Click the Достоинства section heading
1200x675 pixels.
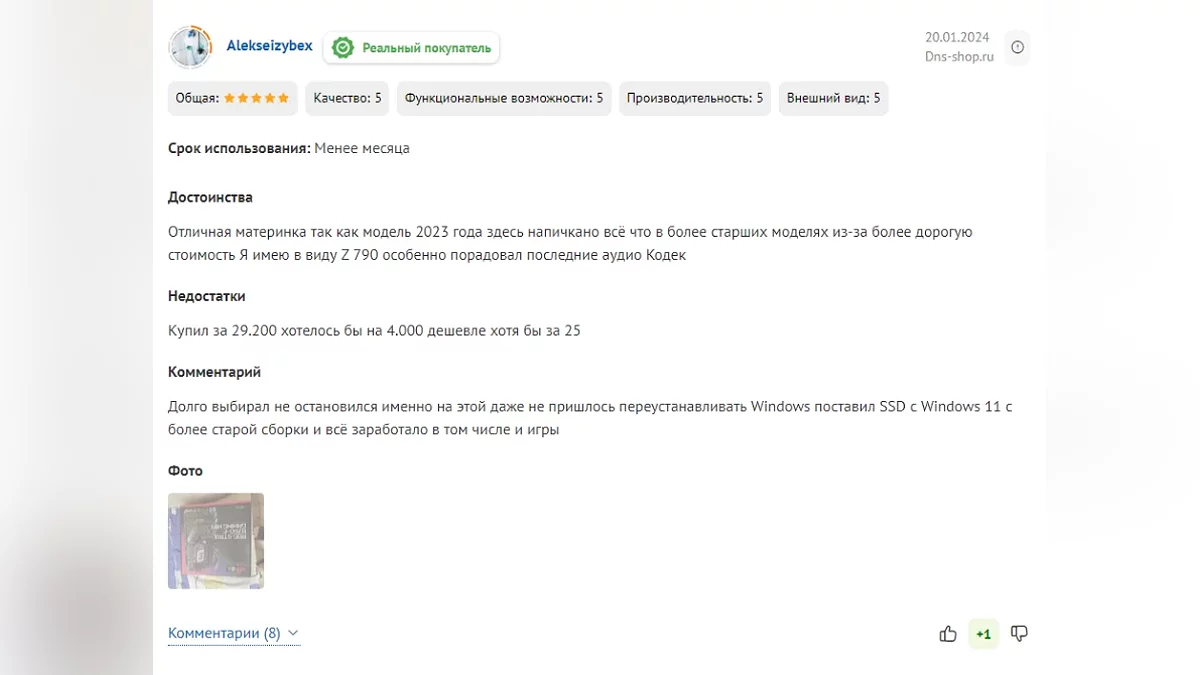(210, 197)
